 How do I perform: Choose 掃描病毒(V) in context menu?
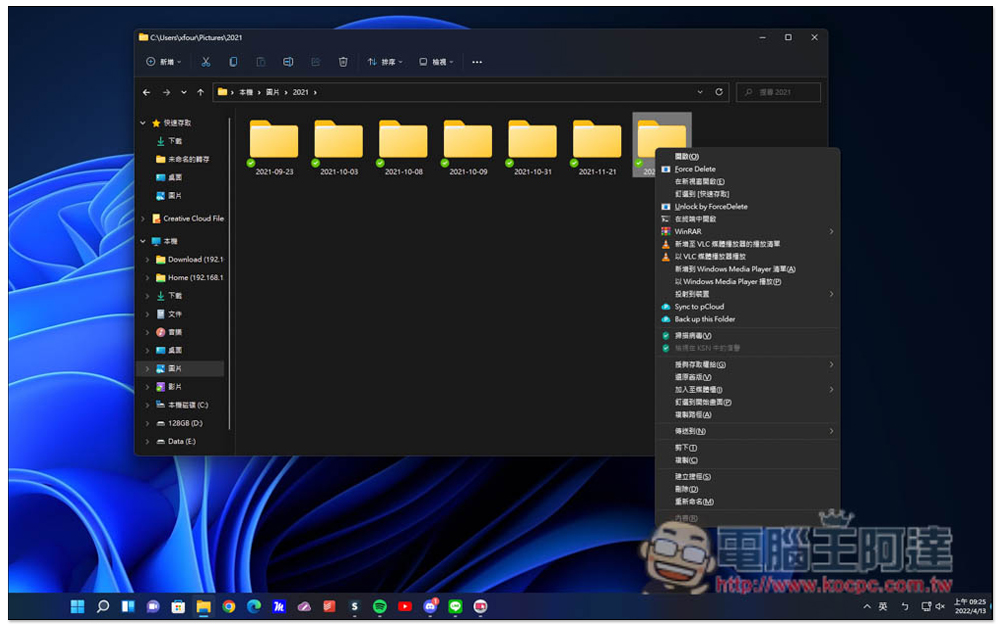tap(747, 336)
